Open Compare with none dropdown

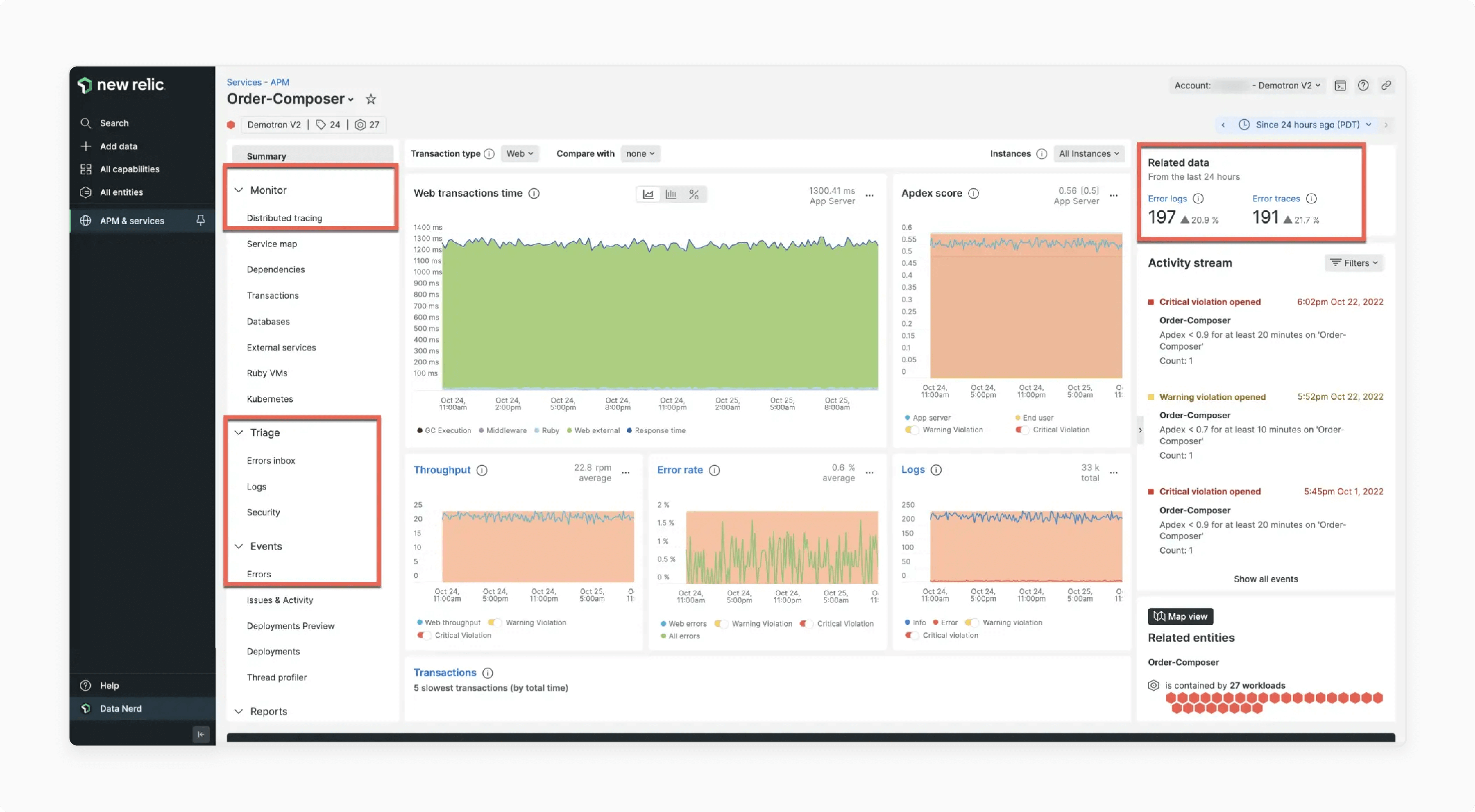(x=640, y=153)
